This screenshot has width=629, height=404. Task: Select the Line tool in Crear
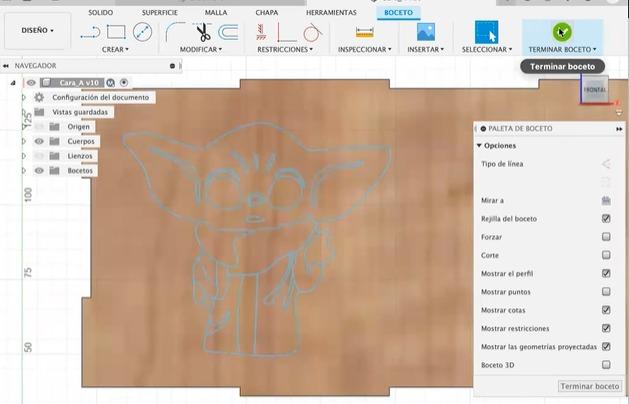pos(90,32)
